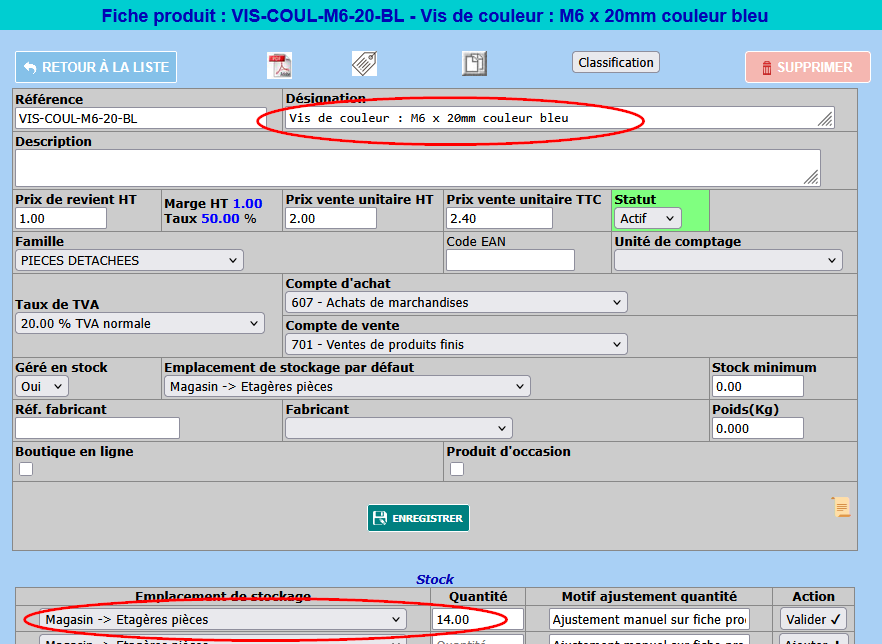Open the Unité de comptage dropdown
The image size is (882, 644).
pos(728,260)
